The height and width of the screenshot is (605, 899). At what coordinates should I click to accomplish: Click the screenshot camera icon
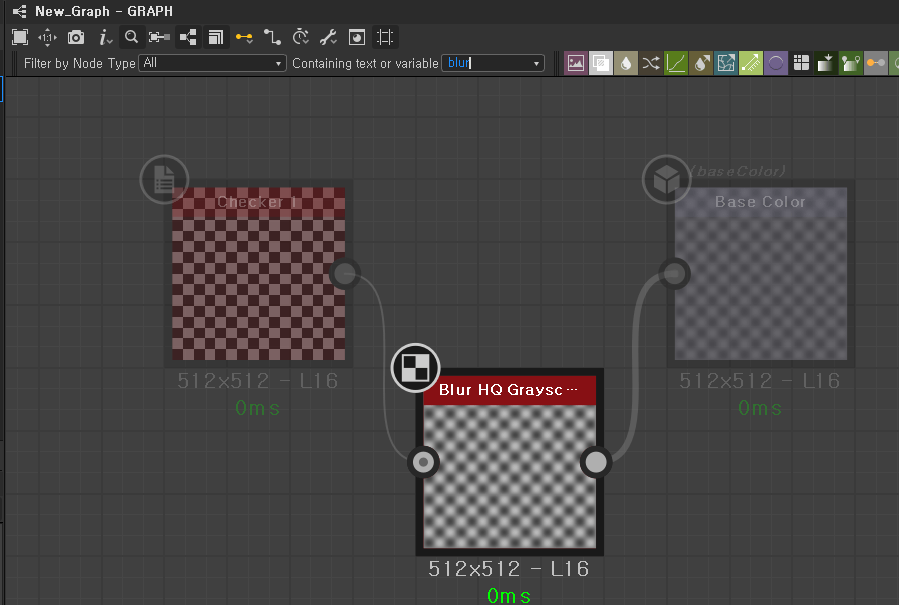(76, 36)
